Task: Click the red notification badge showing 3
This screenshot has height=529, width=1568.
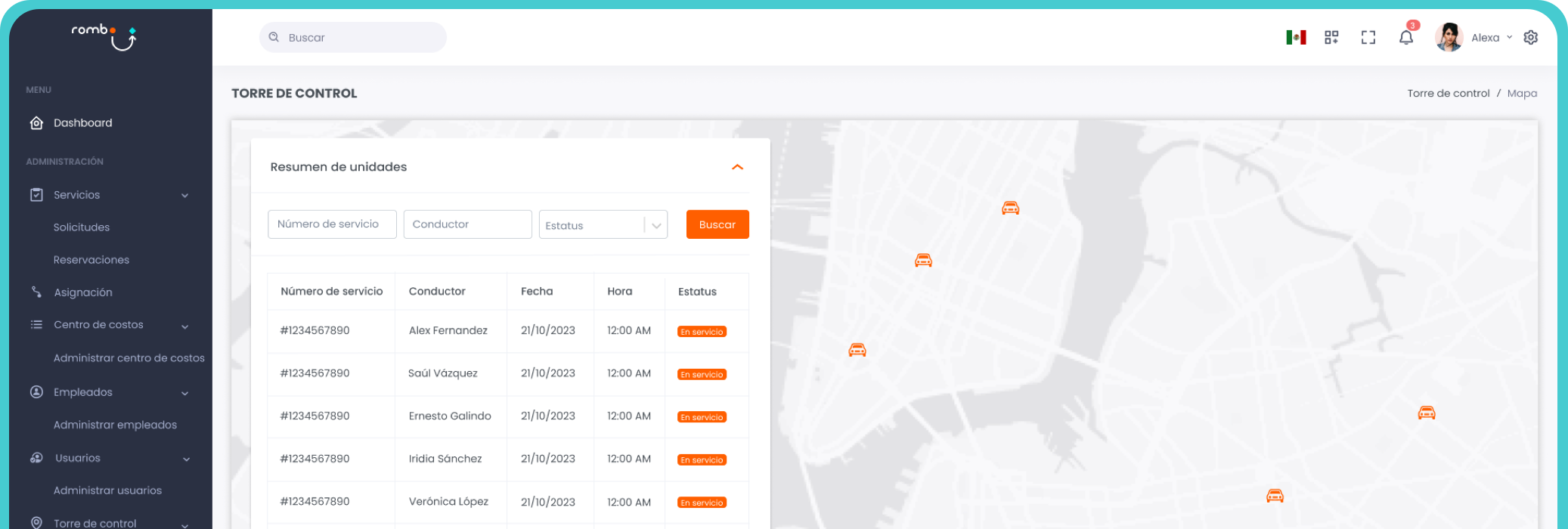Action: pos(1413,26)
